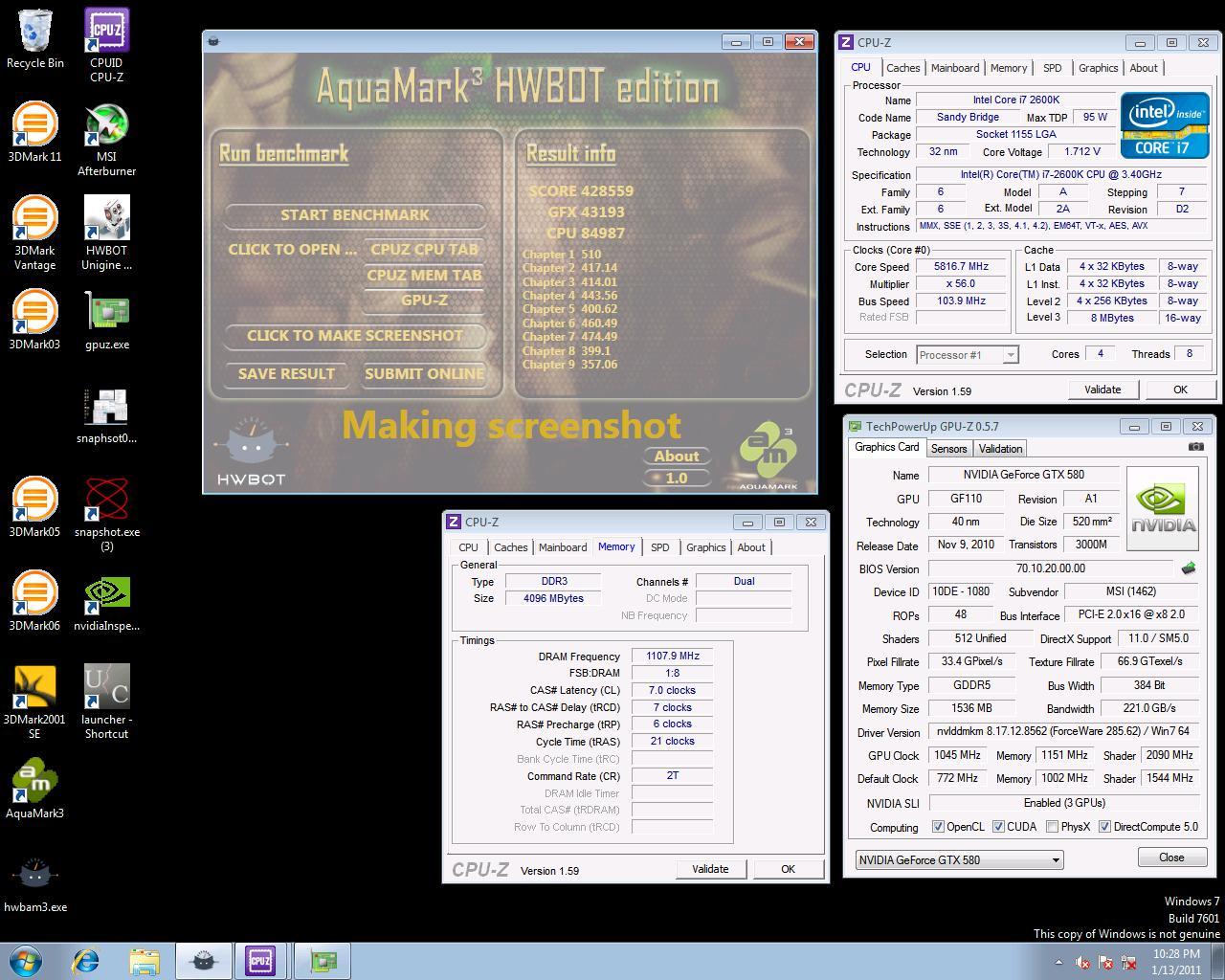Screen dimensions: 1225x980
Task: Launch HWBOT Unigine shortcut
Action: [x=106, y=234]
